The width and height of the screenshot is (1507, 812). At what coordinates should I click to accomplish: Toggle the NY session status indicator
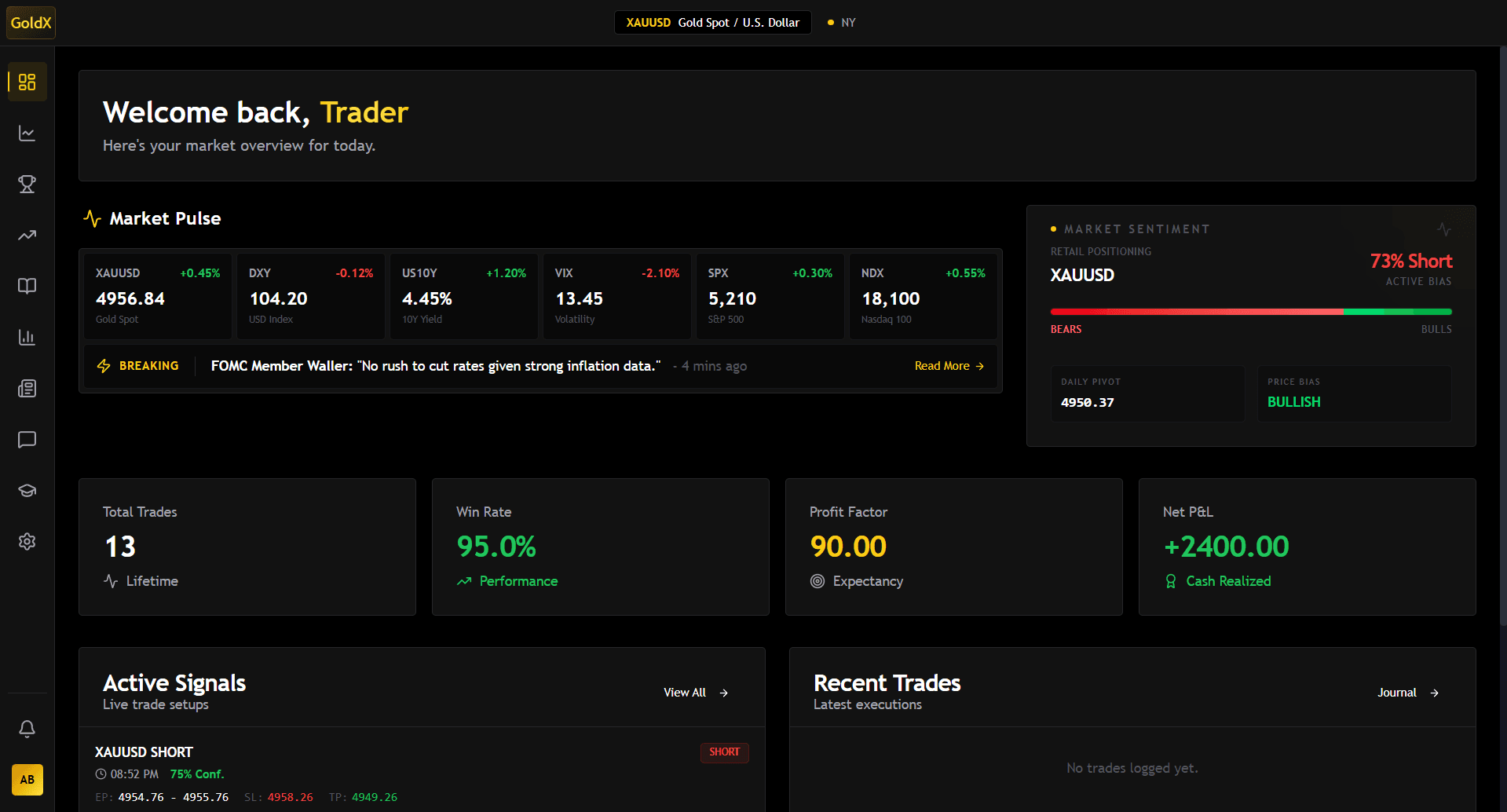[840, 22]
